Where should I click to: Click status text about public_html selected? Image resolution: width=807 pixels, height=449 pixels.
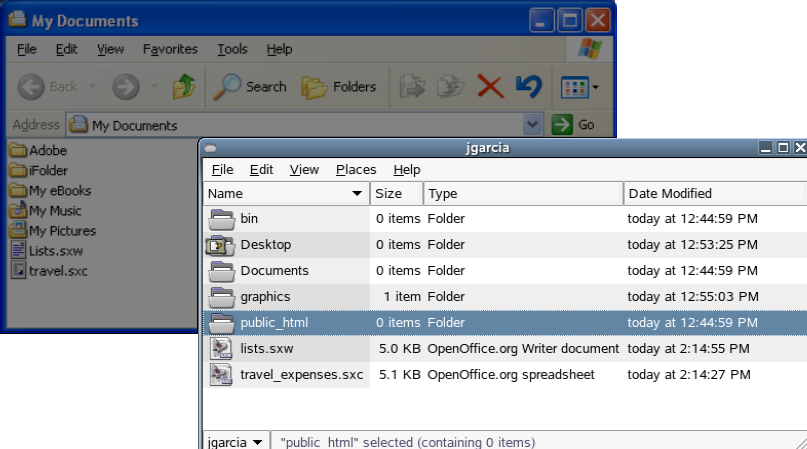408,442
